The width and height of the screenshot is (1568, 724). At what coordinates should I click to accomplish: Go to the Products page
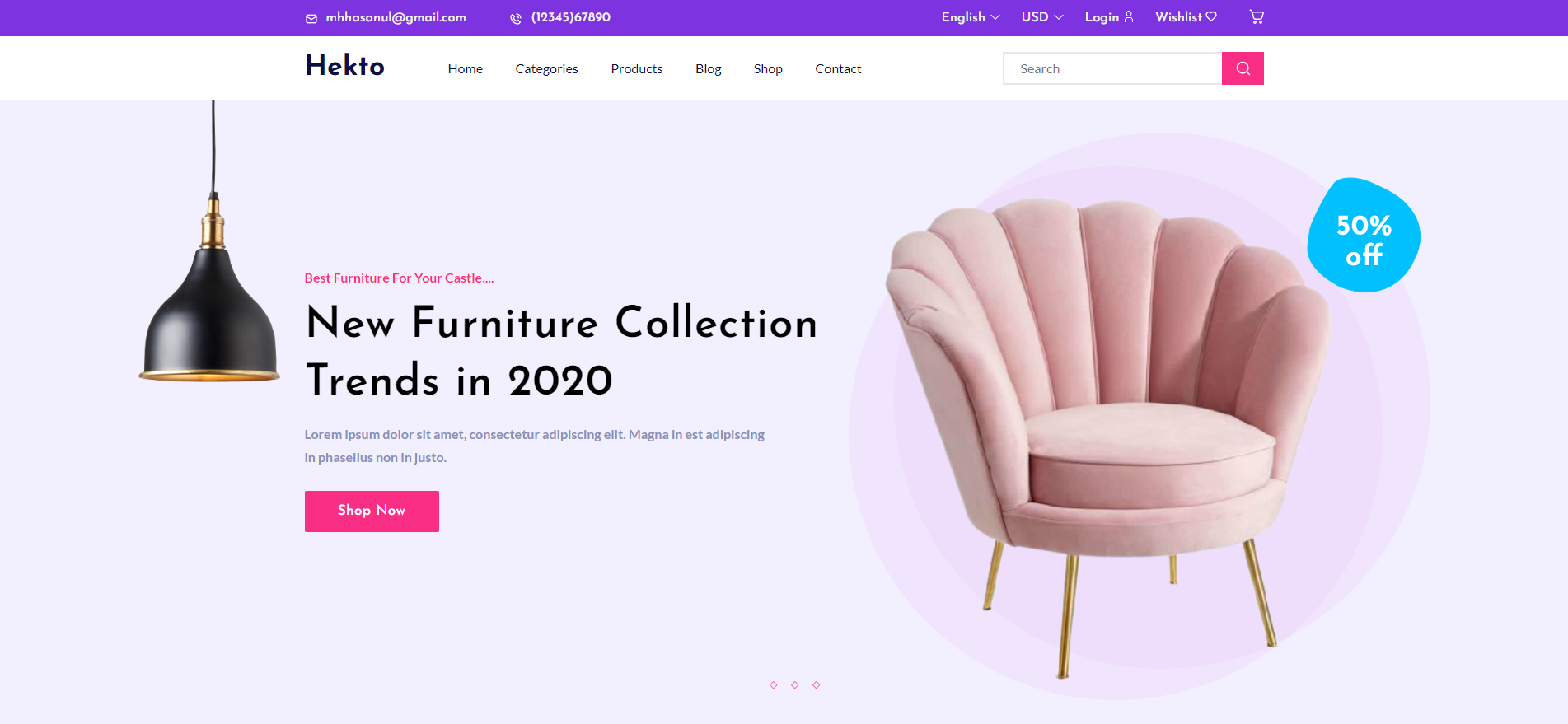pos(637,69)
